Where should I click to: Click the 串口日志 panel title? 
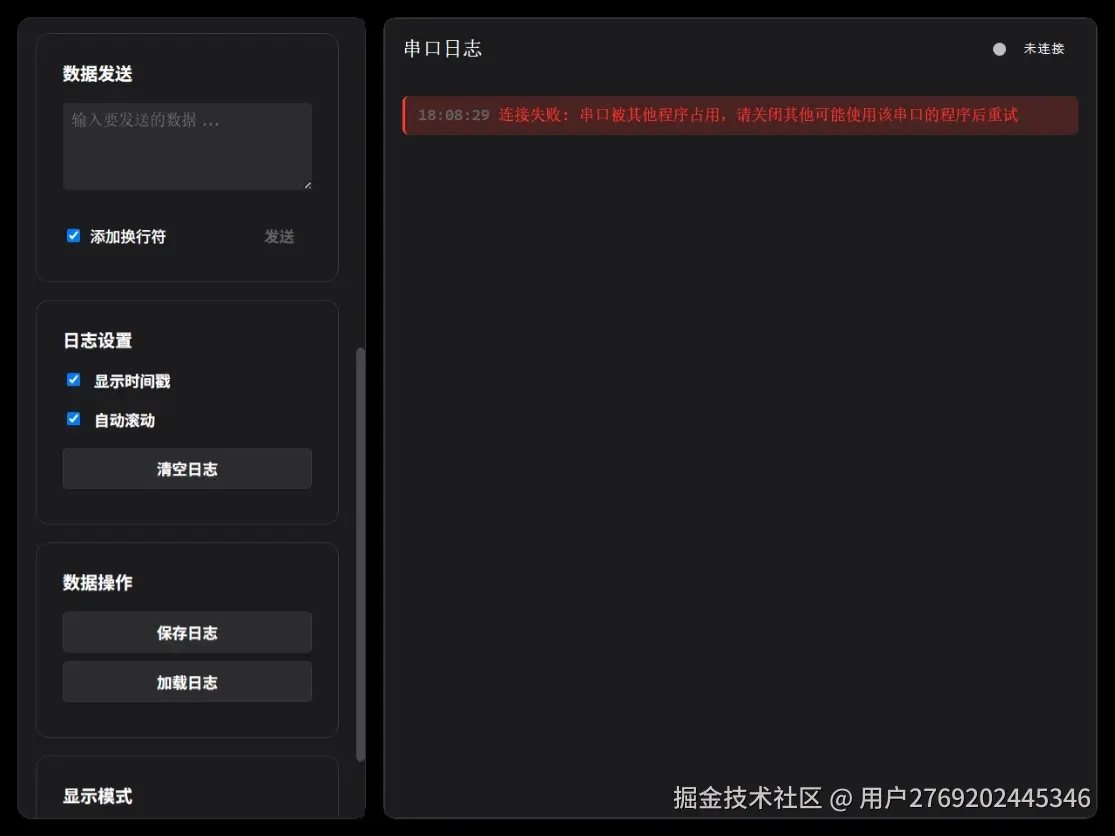click(443, 48)
